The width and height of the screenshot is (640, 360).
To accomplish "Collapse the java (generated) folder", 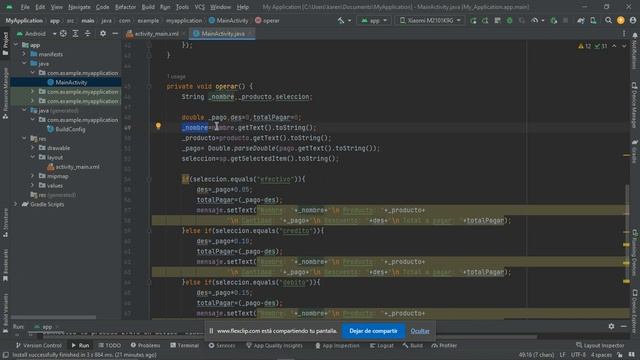I will coord(24,111).
